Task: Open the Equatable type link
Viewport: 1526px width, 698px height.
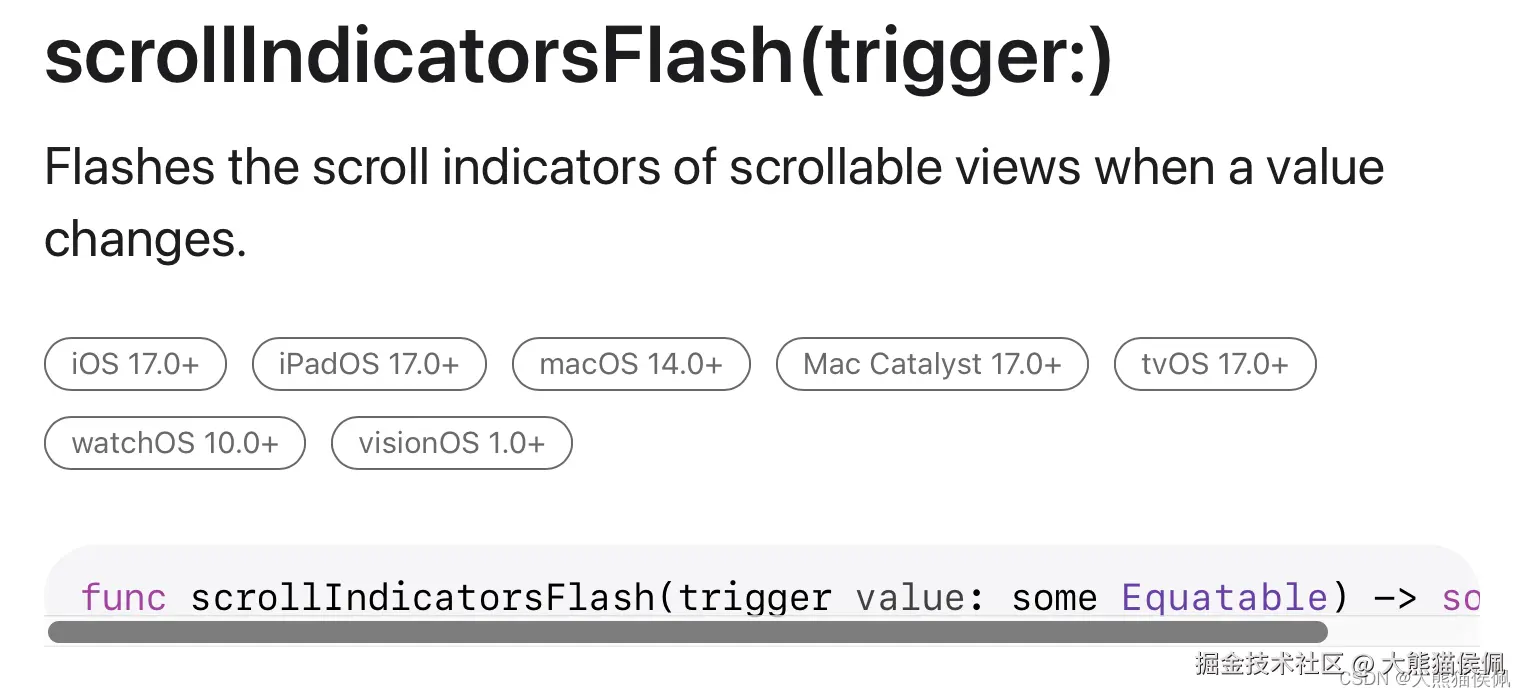Action: click(x=1224, y=598)
